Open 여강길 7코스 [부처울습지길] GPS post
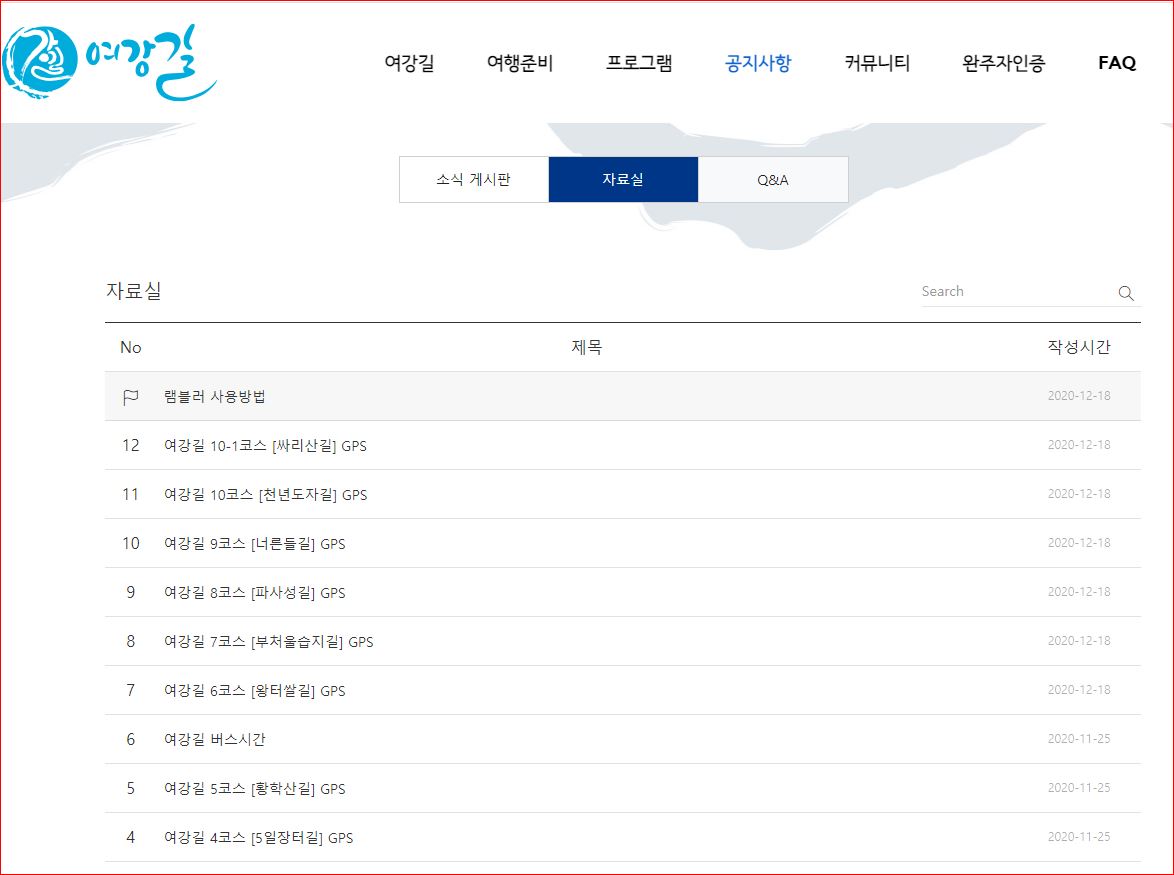The image size is (1174, 875). [269, 641]
